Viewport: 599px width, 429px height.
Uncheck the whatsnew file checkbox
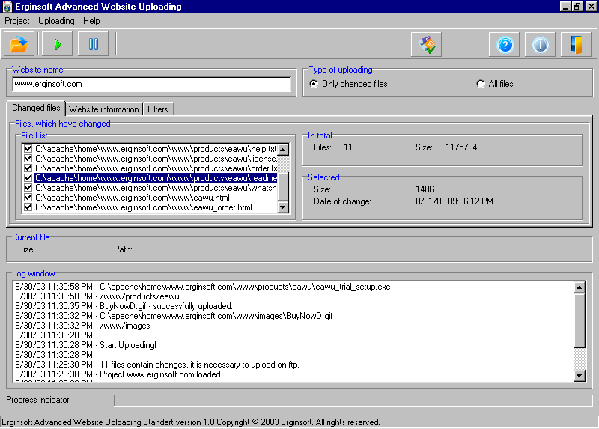click(x=28, y=188)
